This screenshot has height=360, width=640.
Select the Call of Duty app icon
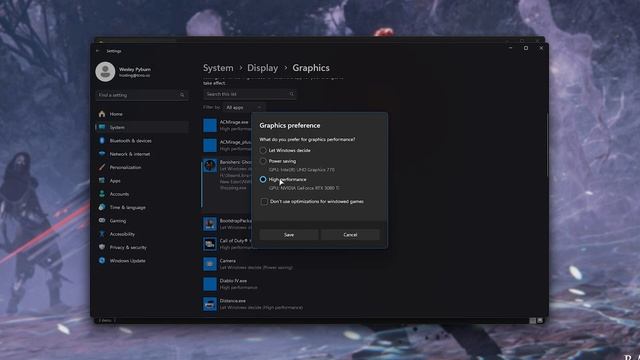(x=210, y=244)
